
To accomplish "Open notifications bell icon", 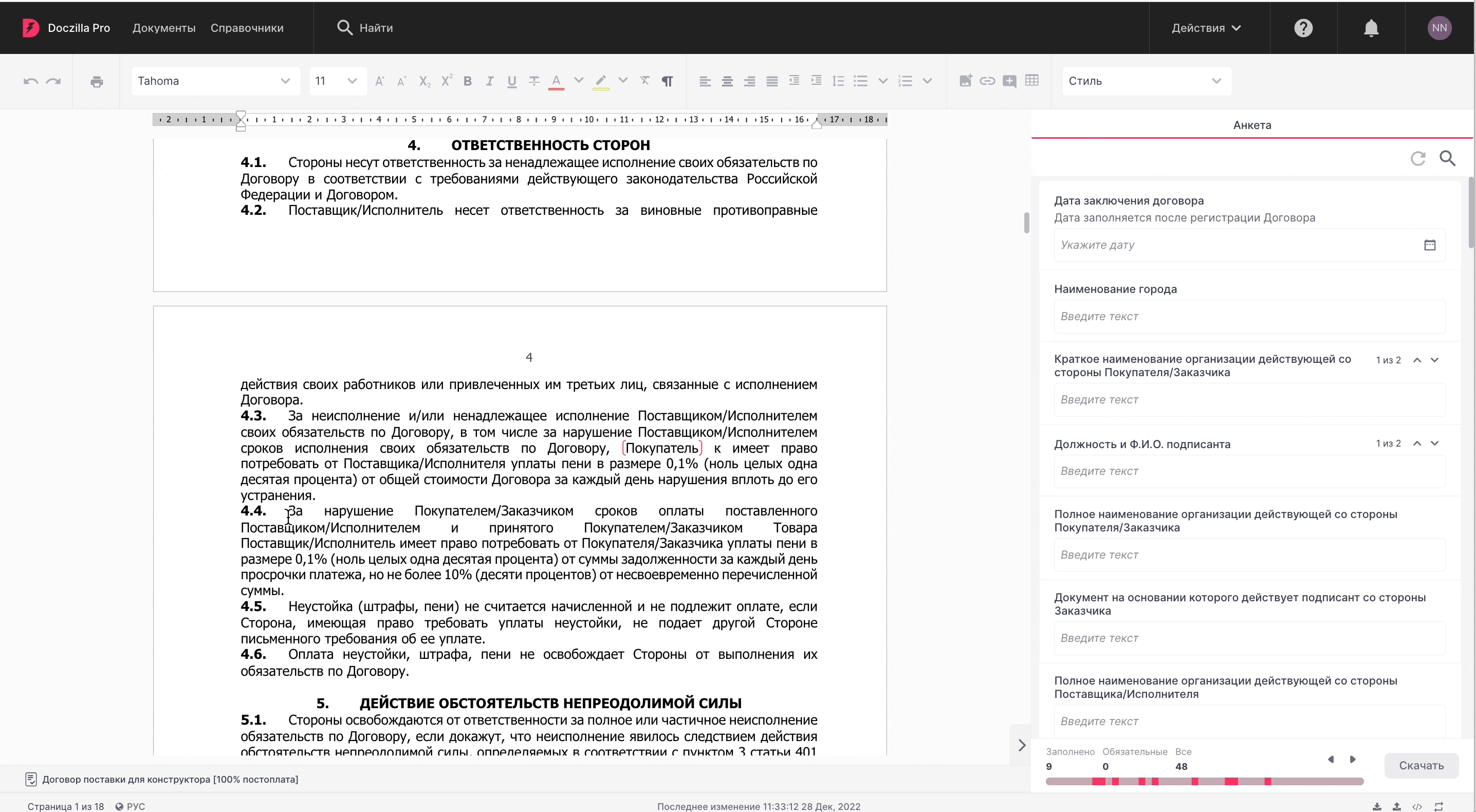I will (1371, 28).
